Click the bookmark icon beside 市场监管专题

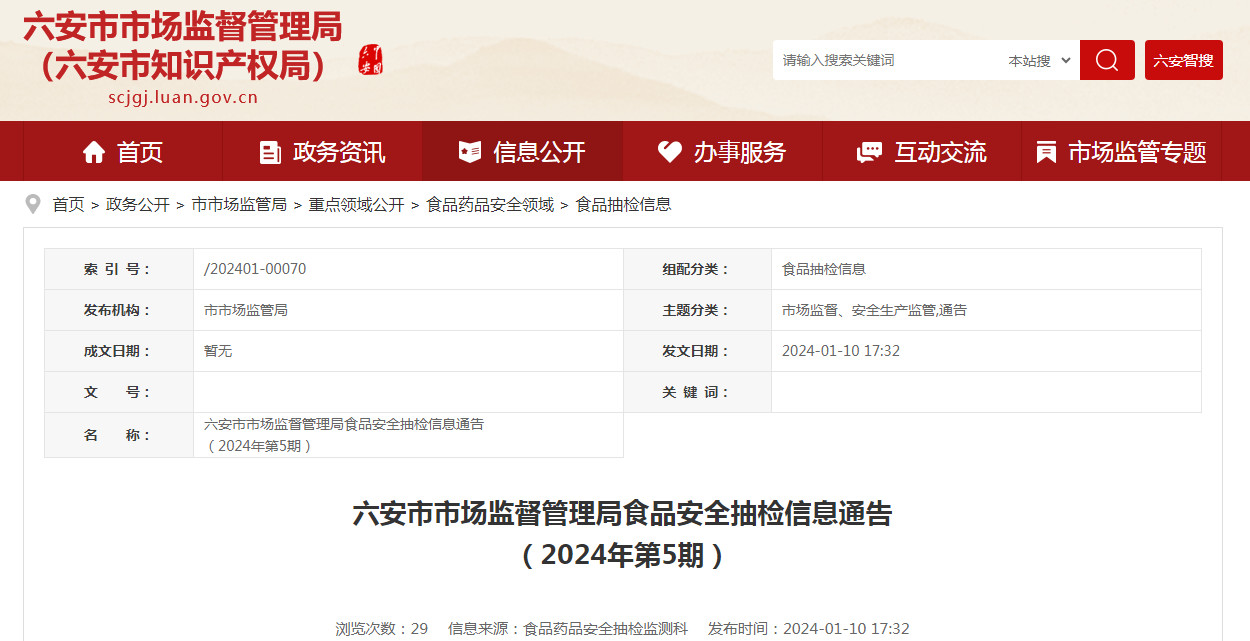[x=1046, y=152]
